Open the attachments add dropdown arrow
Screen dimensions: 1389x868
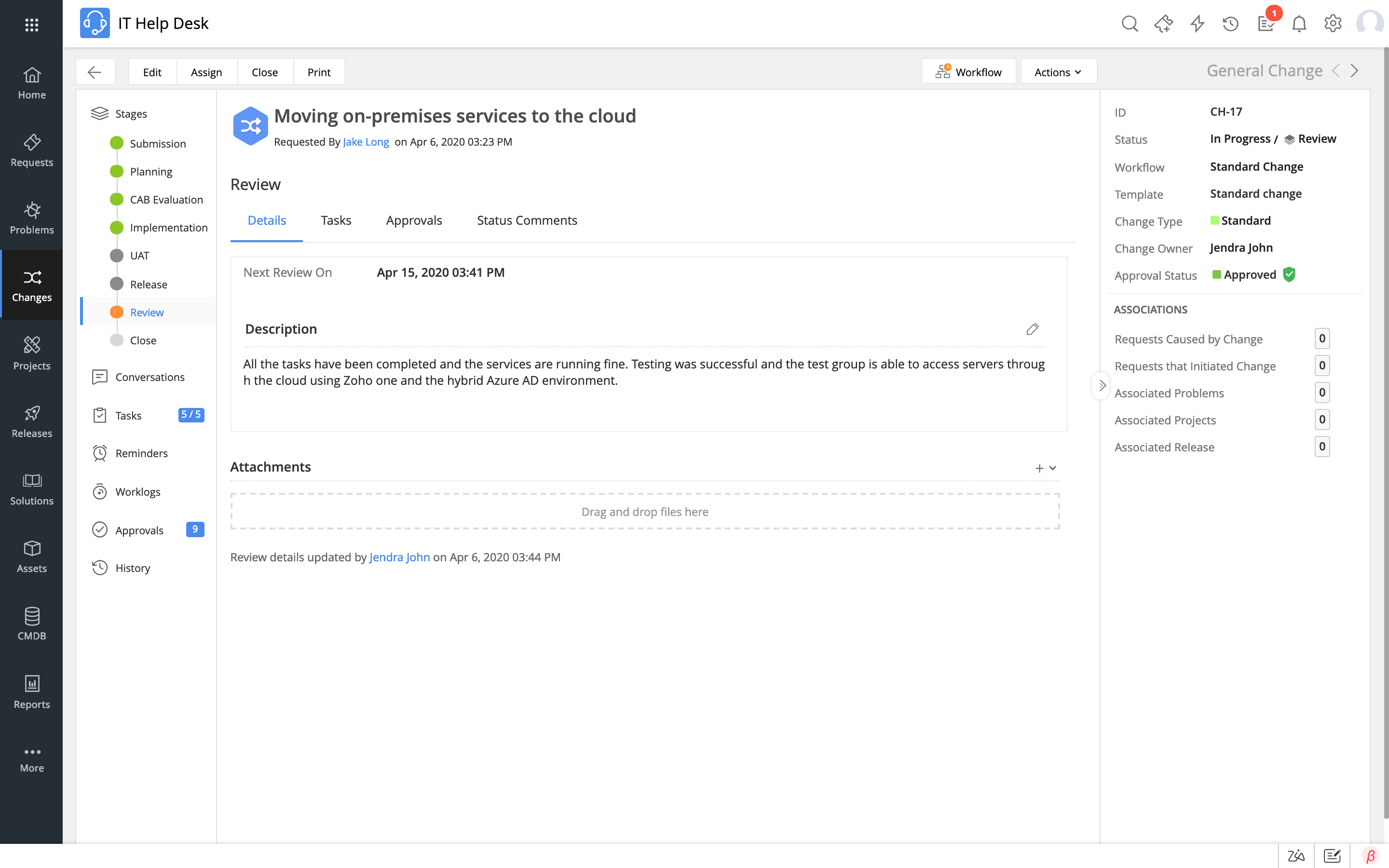[x=1053, y=468]
